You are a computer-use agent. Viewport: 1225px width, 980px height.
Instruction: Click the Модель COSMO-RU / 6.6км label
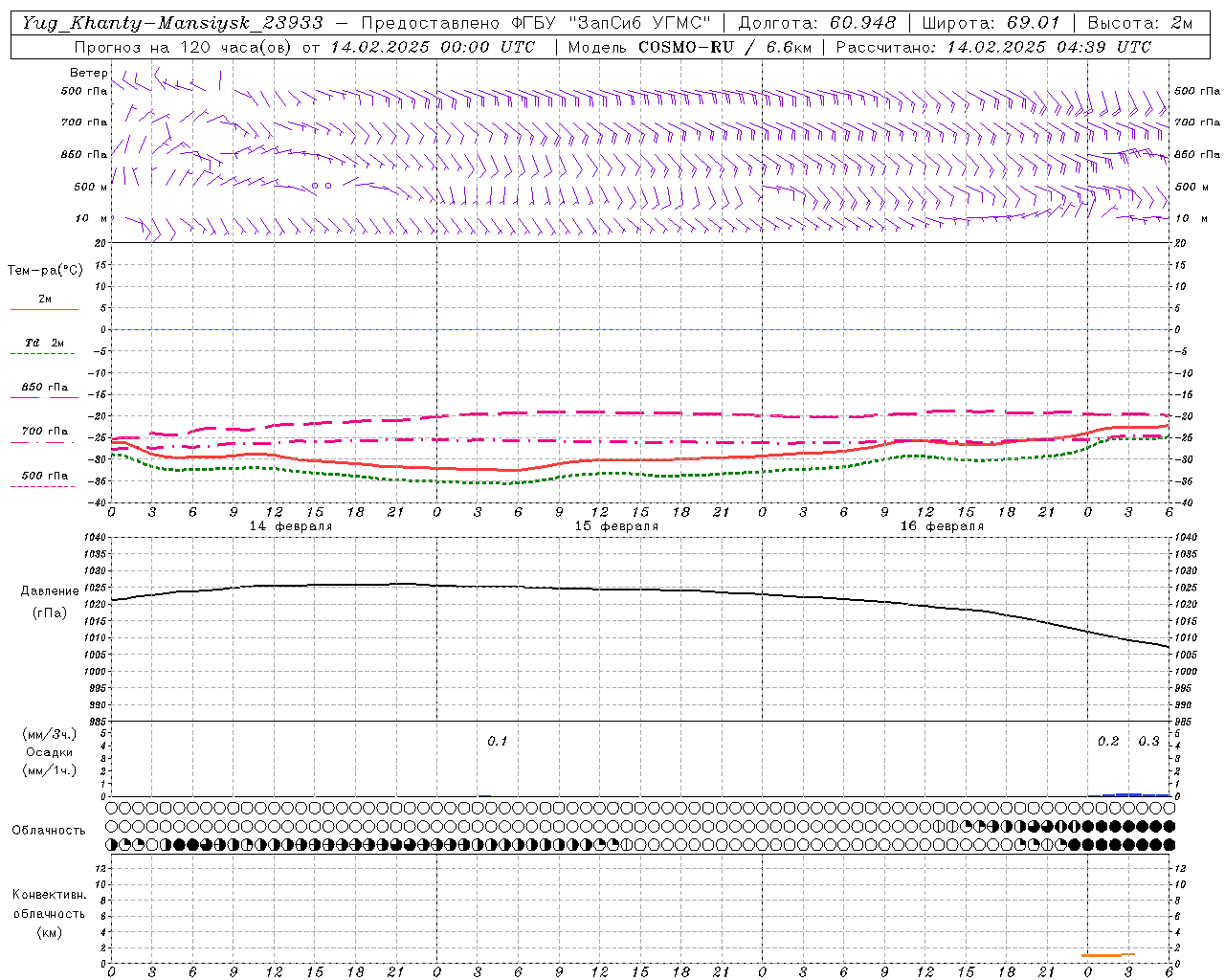point(689,47)
